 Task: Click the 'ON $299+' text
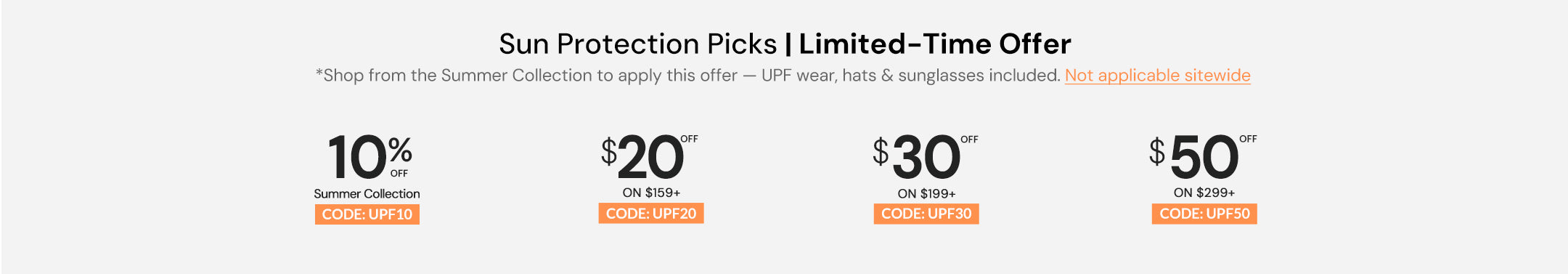pyautogui.click(x=1204, y=193)
